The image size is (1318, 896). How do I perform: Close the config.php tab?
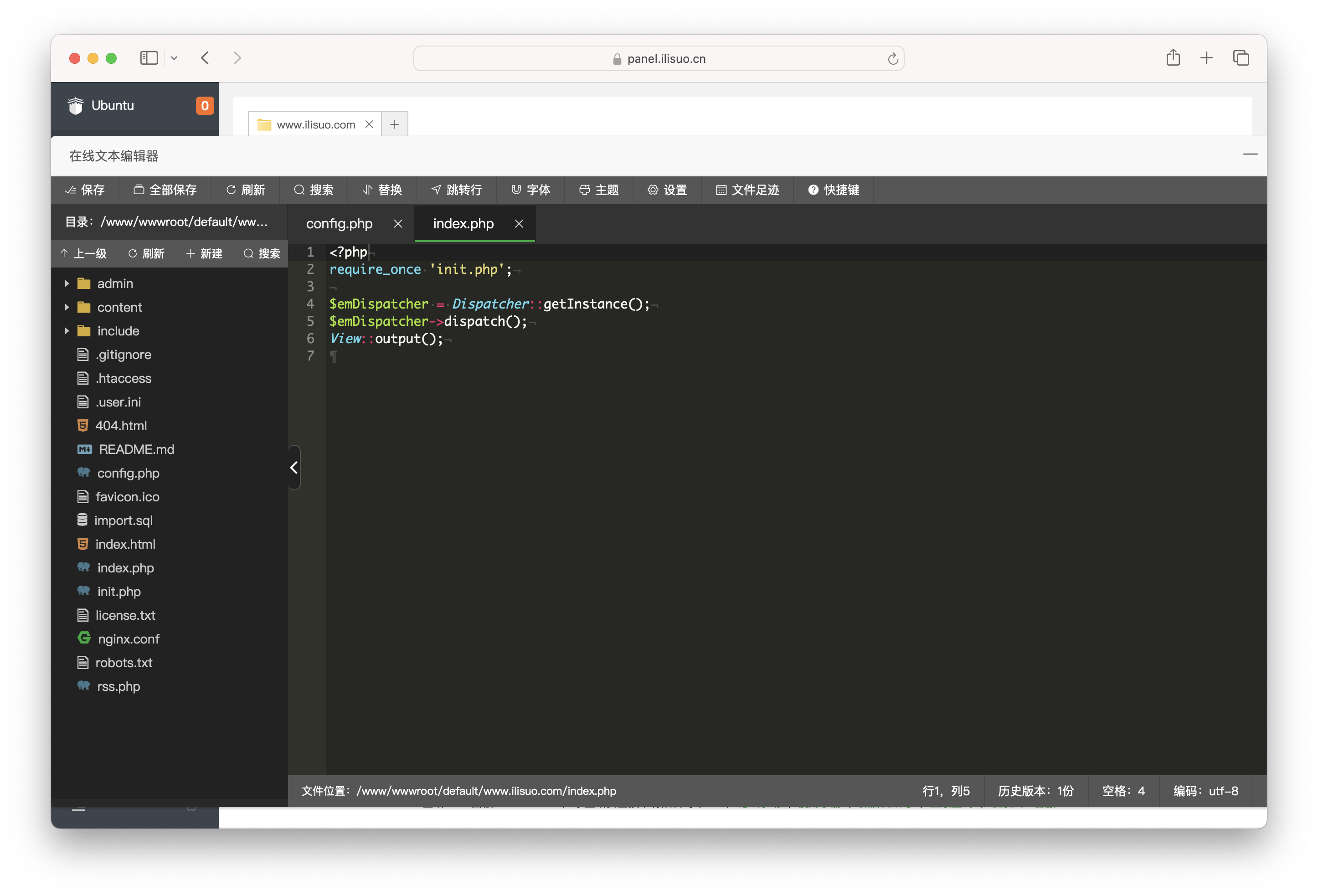(398, 223)
